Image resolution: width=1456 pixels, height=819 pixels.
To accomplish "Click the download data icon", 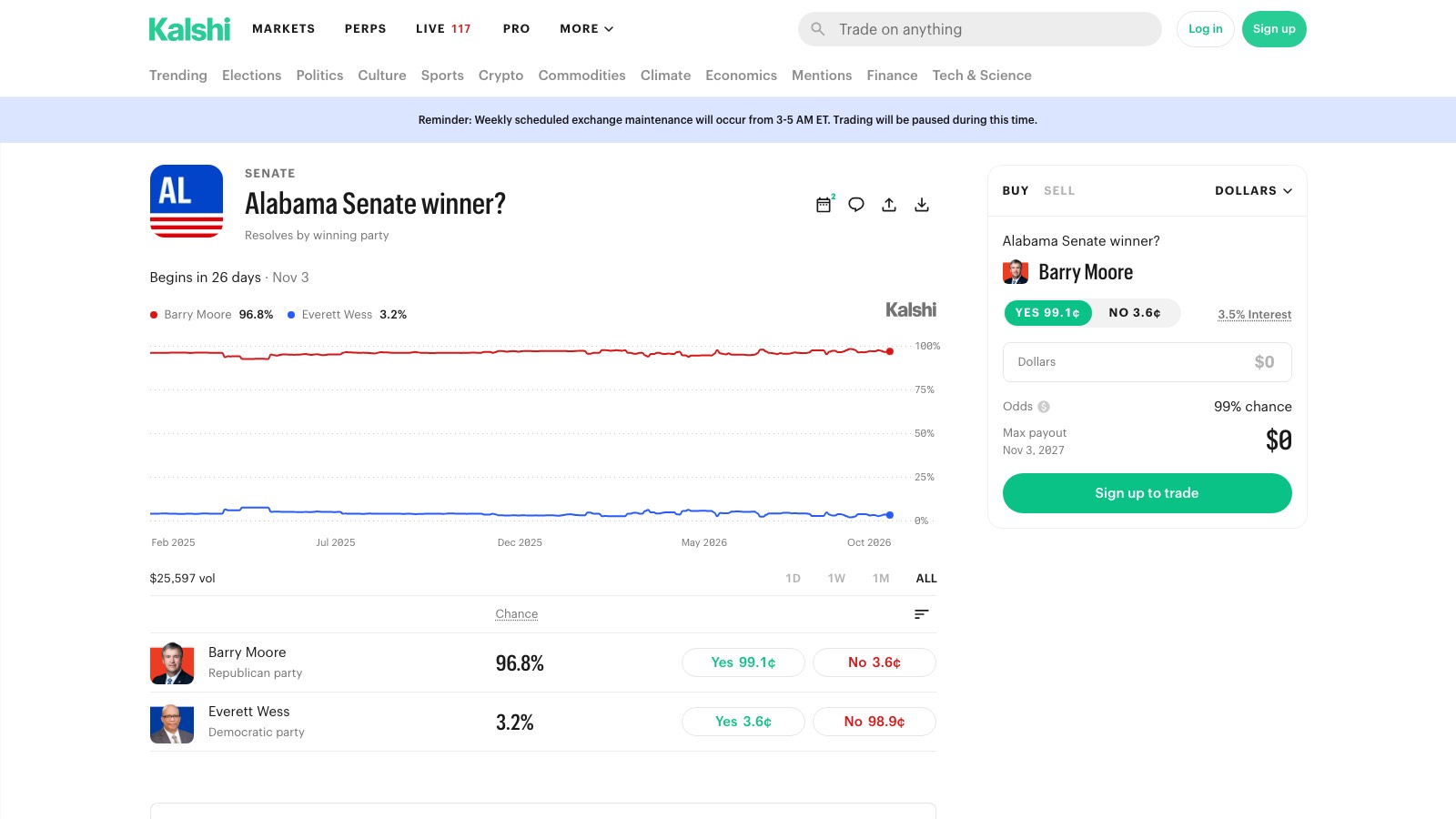I will 922,205.
